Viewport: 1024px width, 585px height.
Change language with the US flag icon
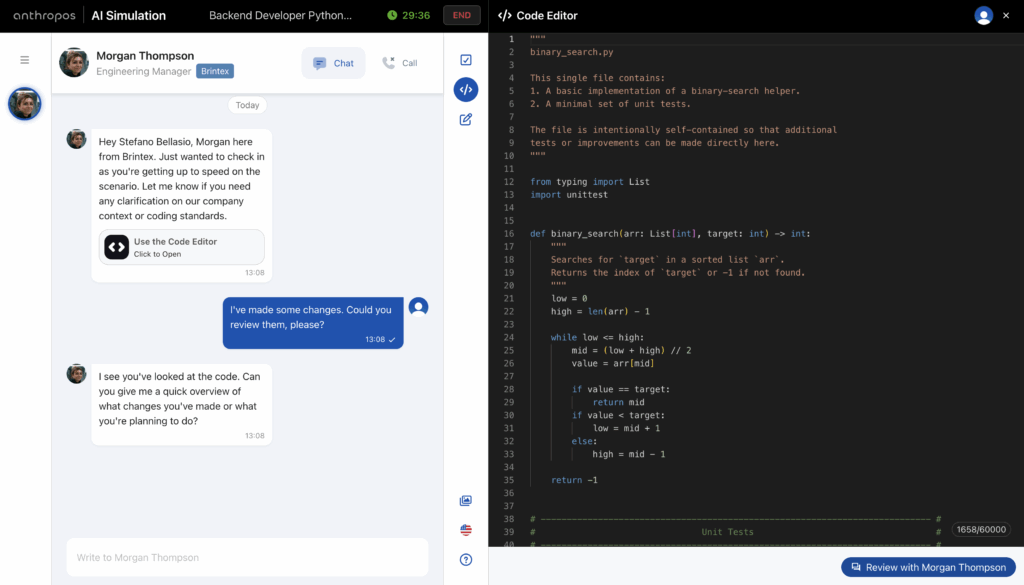point(465,530)
